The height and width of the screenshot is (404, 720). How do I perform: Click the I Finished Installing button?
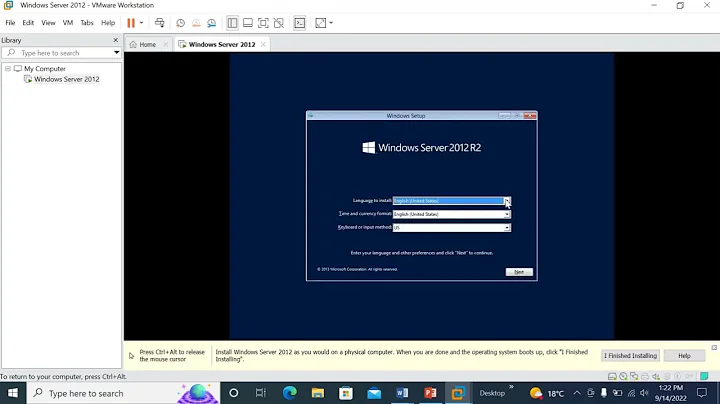coord(630,355)
